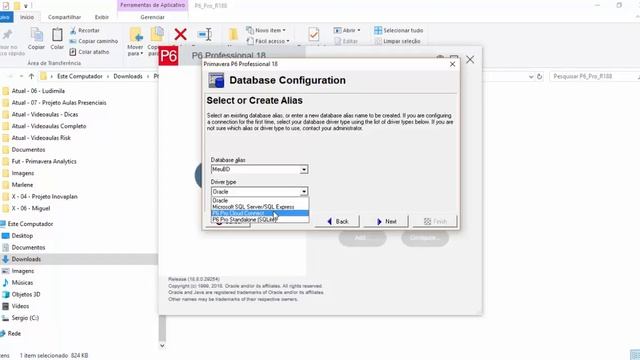Open the Marlene folder
Image resolution: width=640 pixels, height=360 pixels.
click(x=22, y=185)
